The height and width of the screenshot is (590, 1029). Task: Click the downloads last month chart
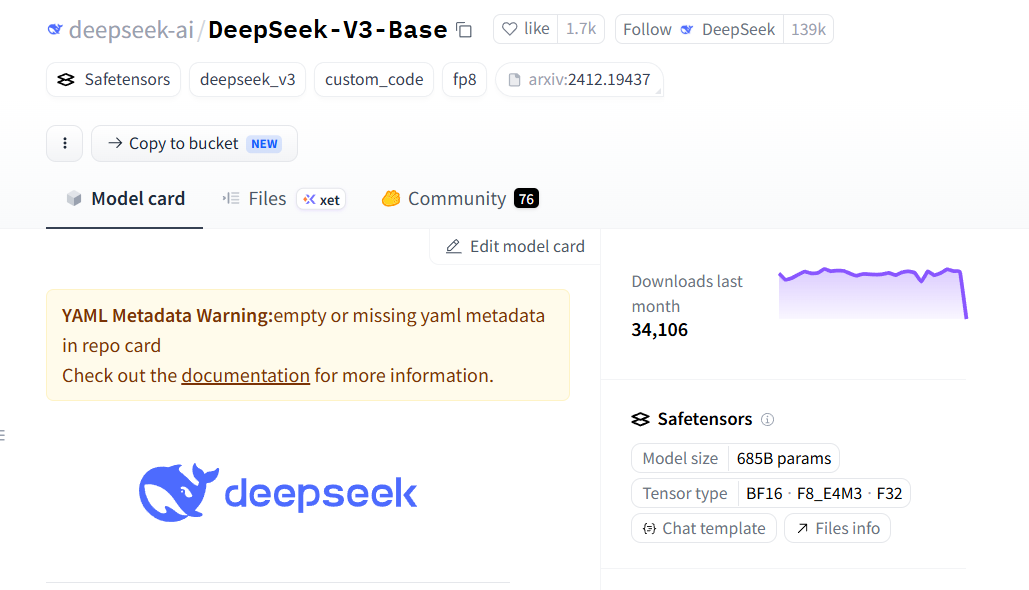tap(873, 293)
